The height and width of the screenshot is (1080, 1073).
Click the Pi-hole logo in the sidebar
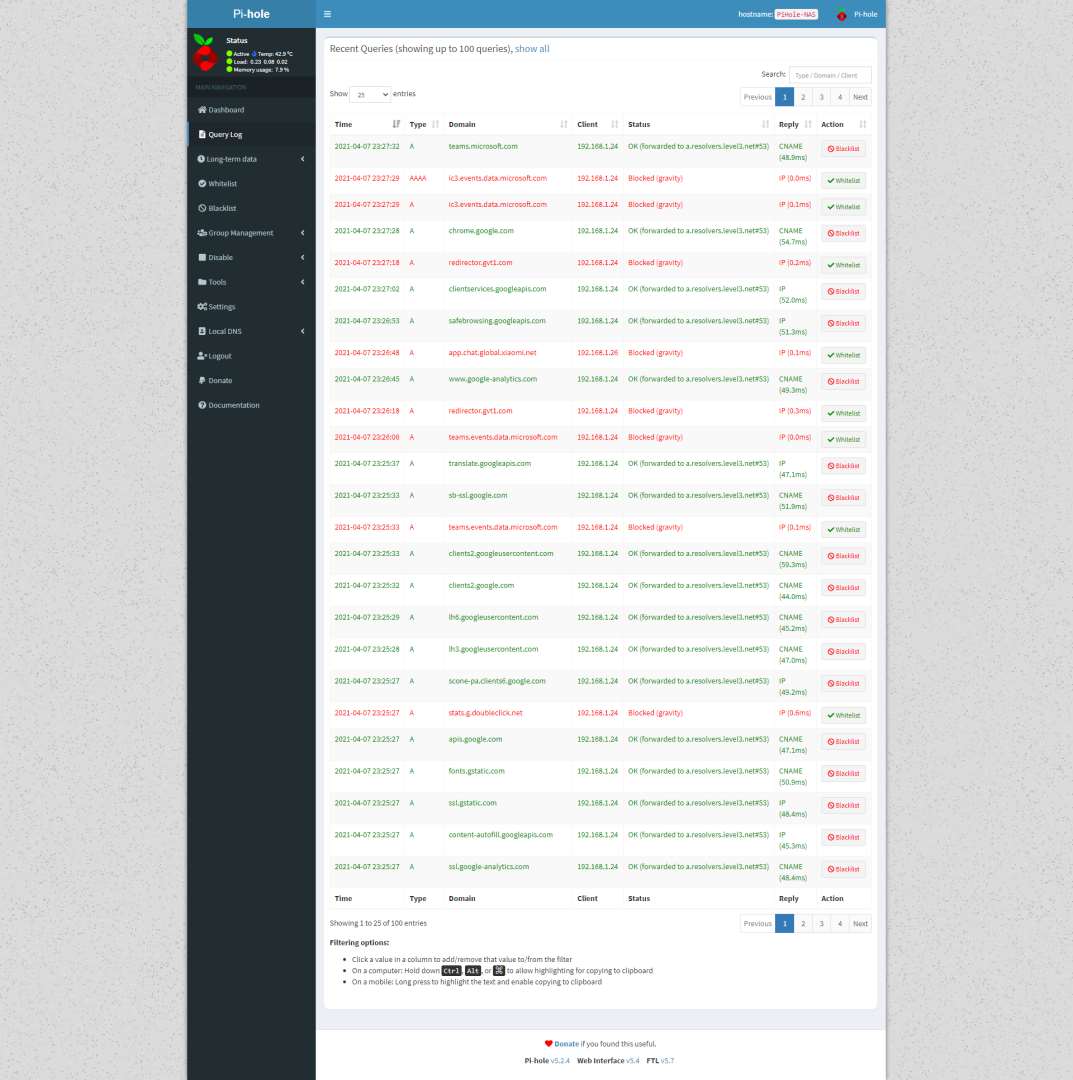pos(204,52)
